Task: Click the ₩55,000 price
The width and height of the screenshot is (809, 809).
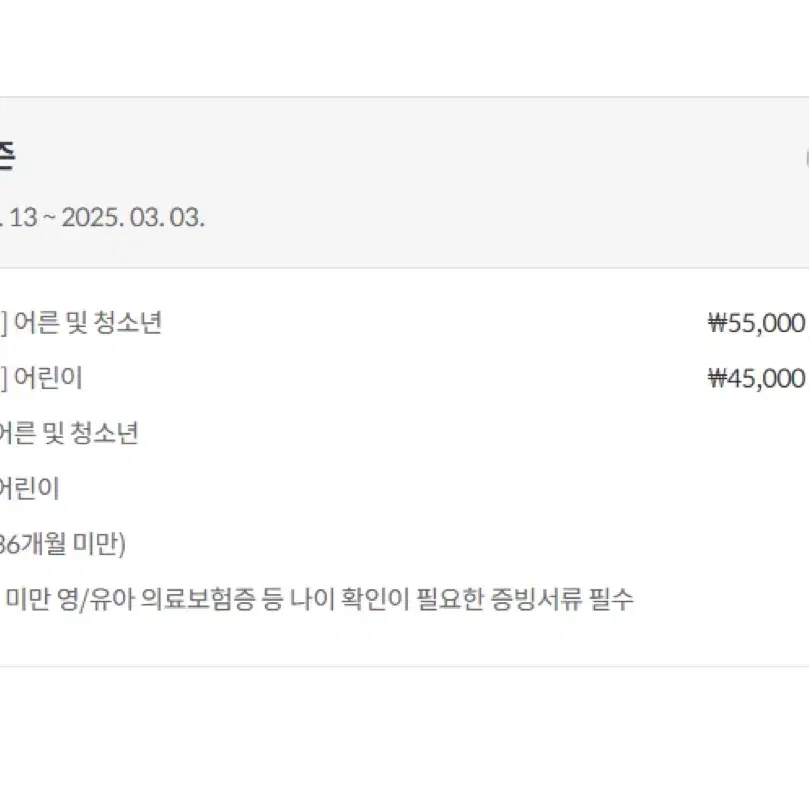Action: pos(757,323)
